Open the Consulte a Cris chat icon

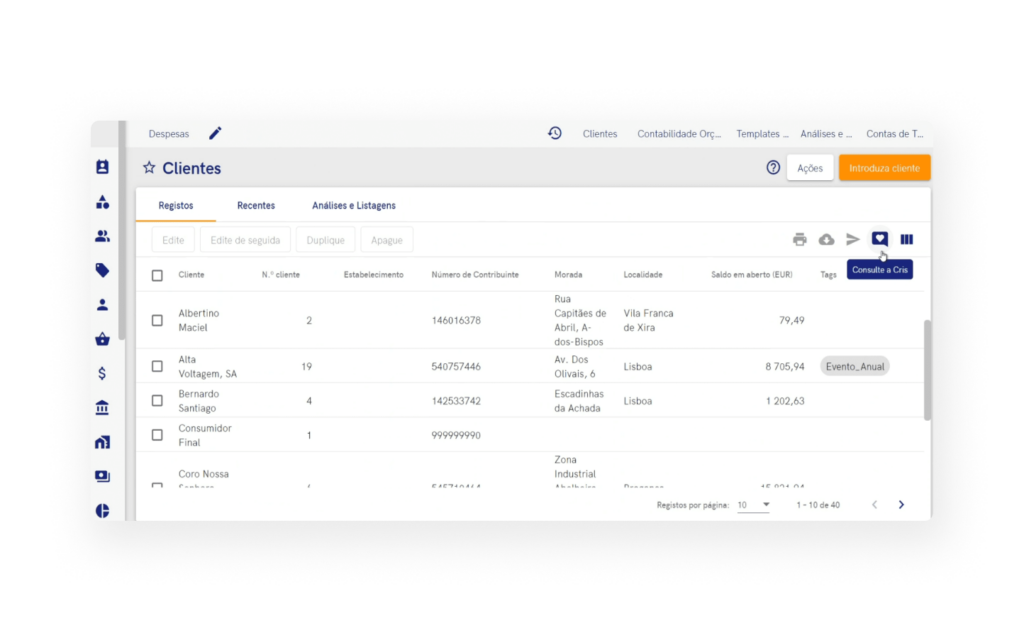pos(879,239)
